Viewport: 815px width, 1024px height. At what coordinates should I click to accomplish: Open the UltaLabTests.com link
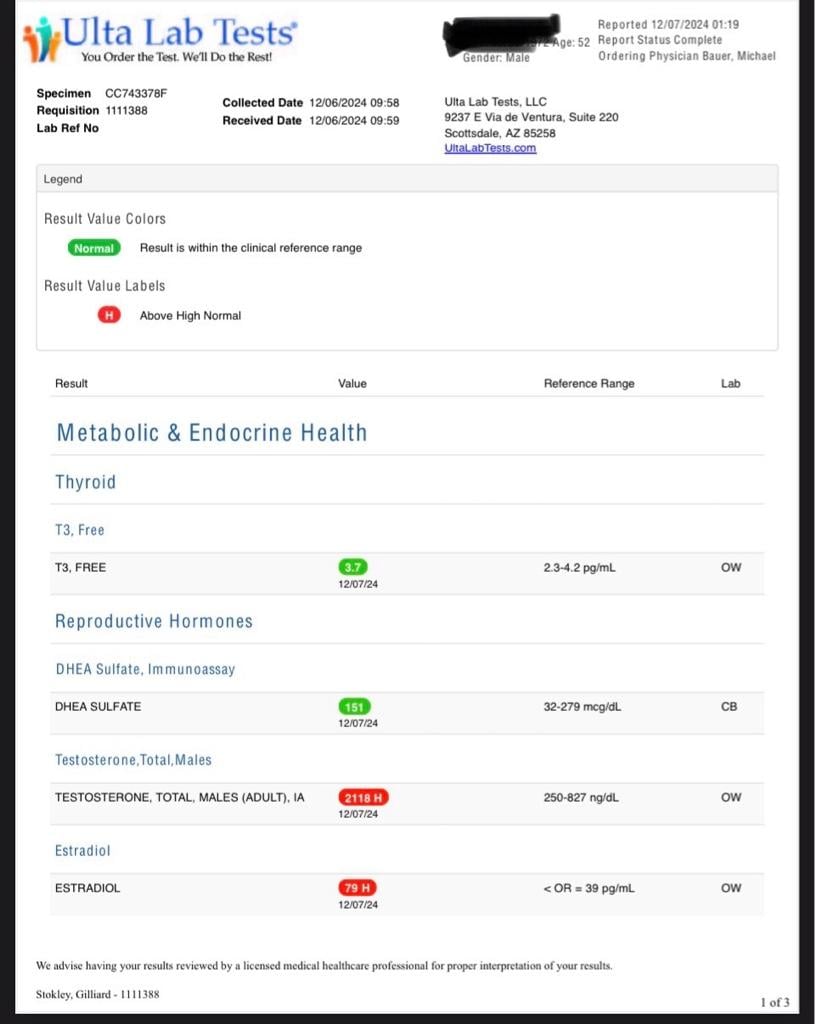[x=490, y=148]
